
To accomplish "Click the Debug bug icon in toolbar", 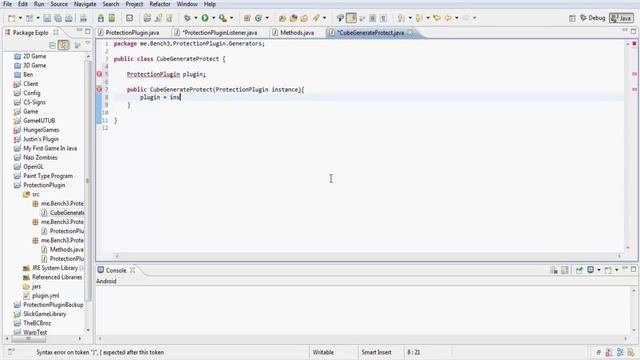I will pos(187,18).
